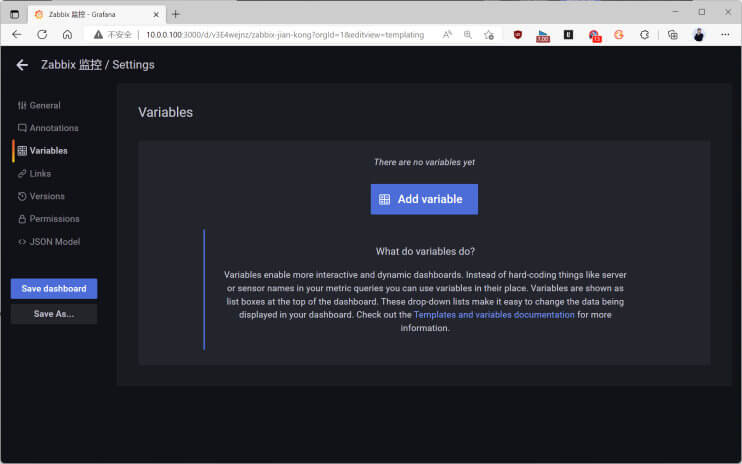
Task: Open browser profile avatar
Action: coord(699,35)
